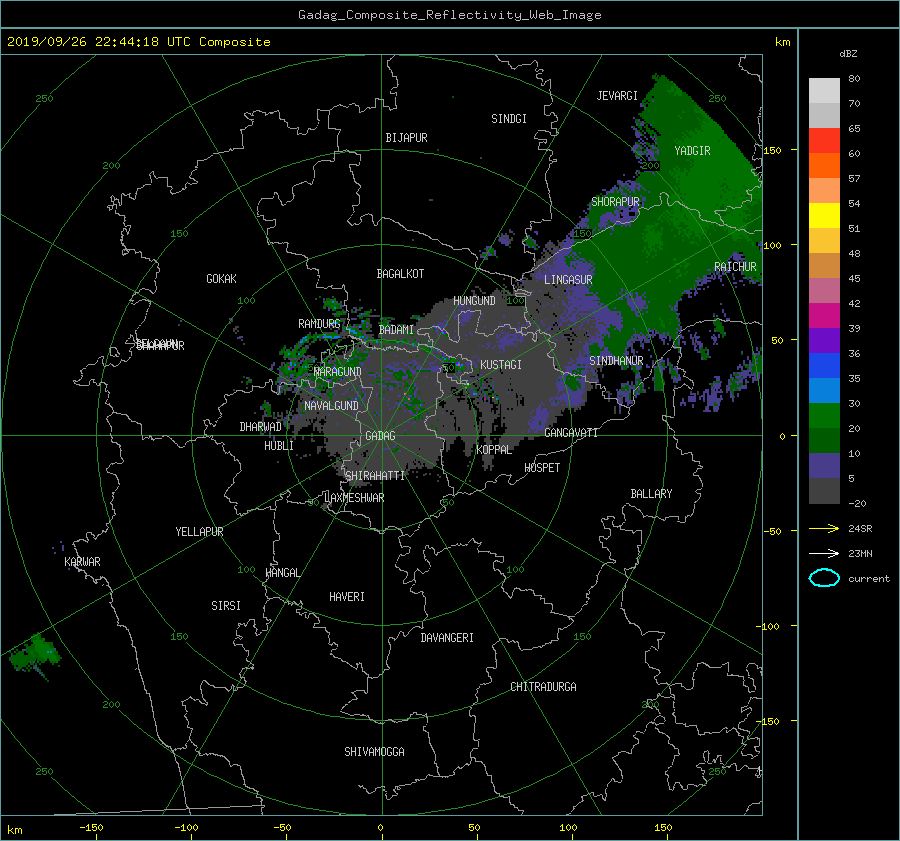Click the km unit label at bottom left

click(14, 830)
